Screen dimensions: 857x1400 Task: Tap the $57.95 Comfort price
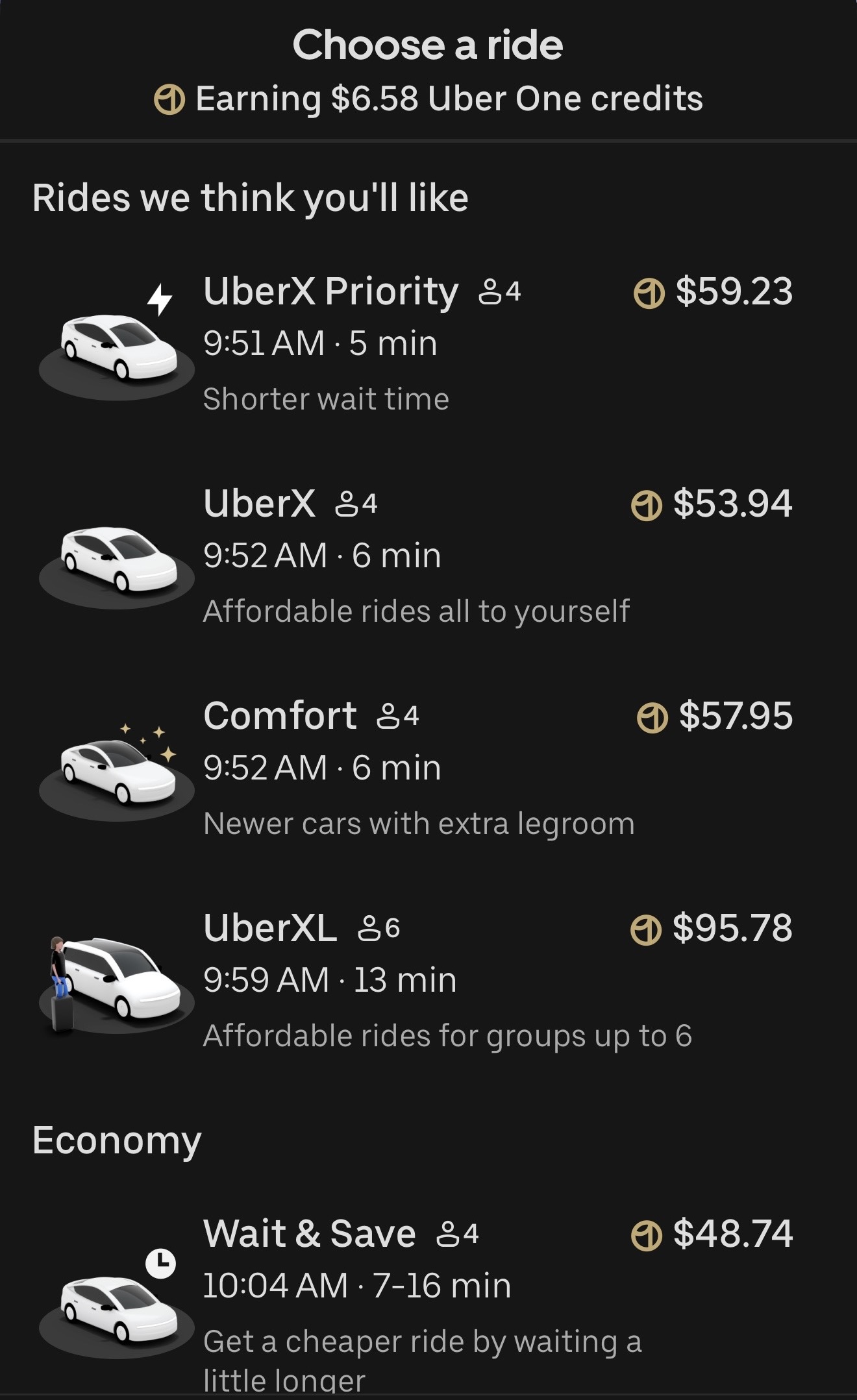(736, 716)
